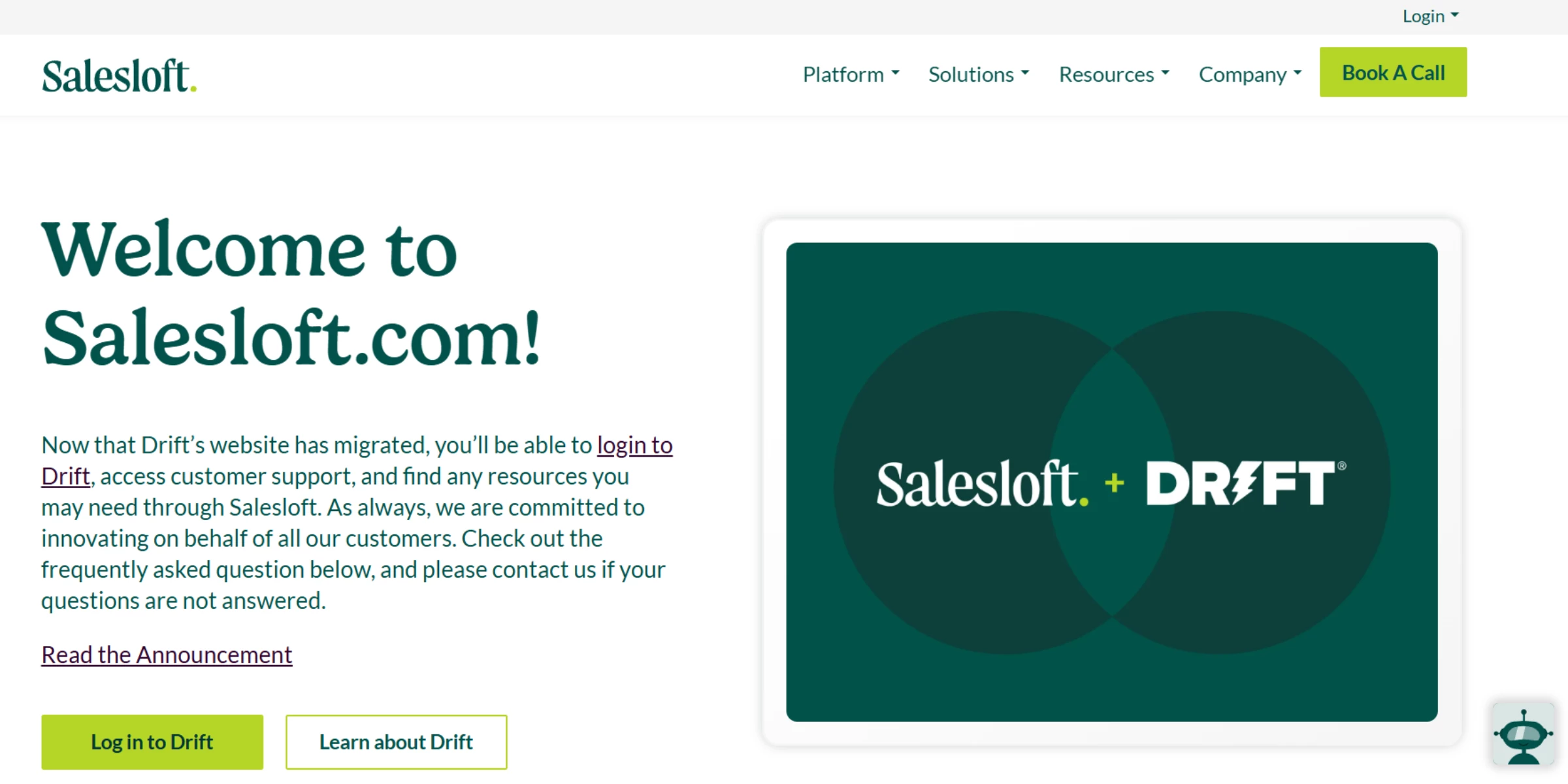Click the Welcome to Salesloft.com heading

(x=291, y=294)
